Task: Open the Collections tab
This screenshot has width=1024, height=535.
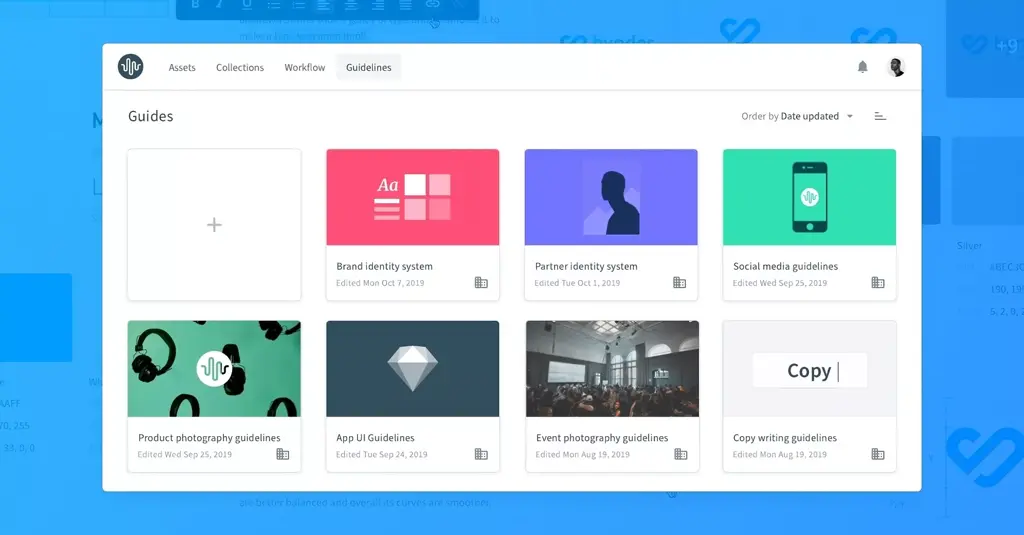Action: click(240, 68)
